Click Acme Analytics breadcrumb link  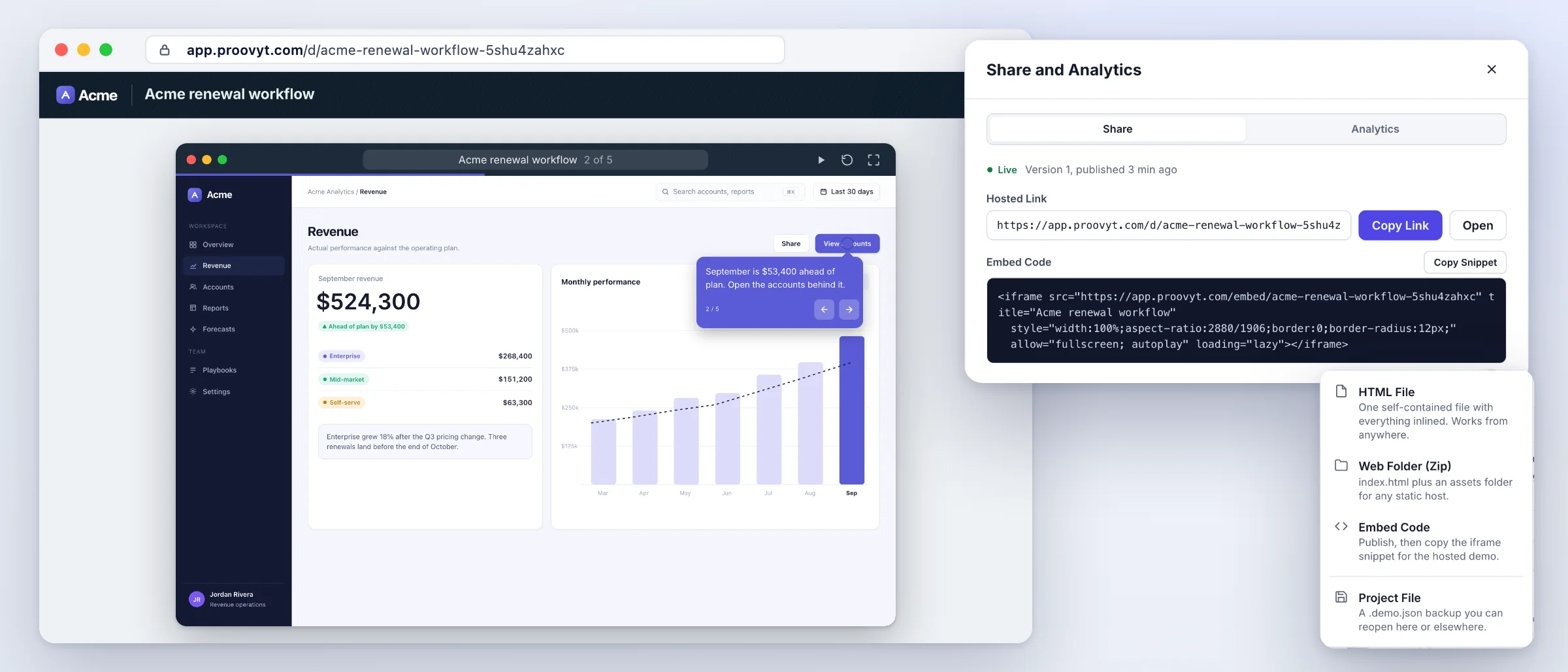pos(331,192)
